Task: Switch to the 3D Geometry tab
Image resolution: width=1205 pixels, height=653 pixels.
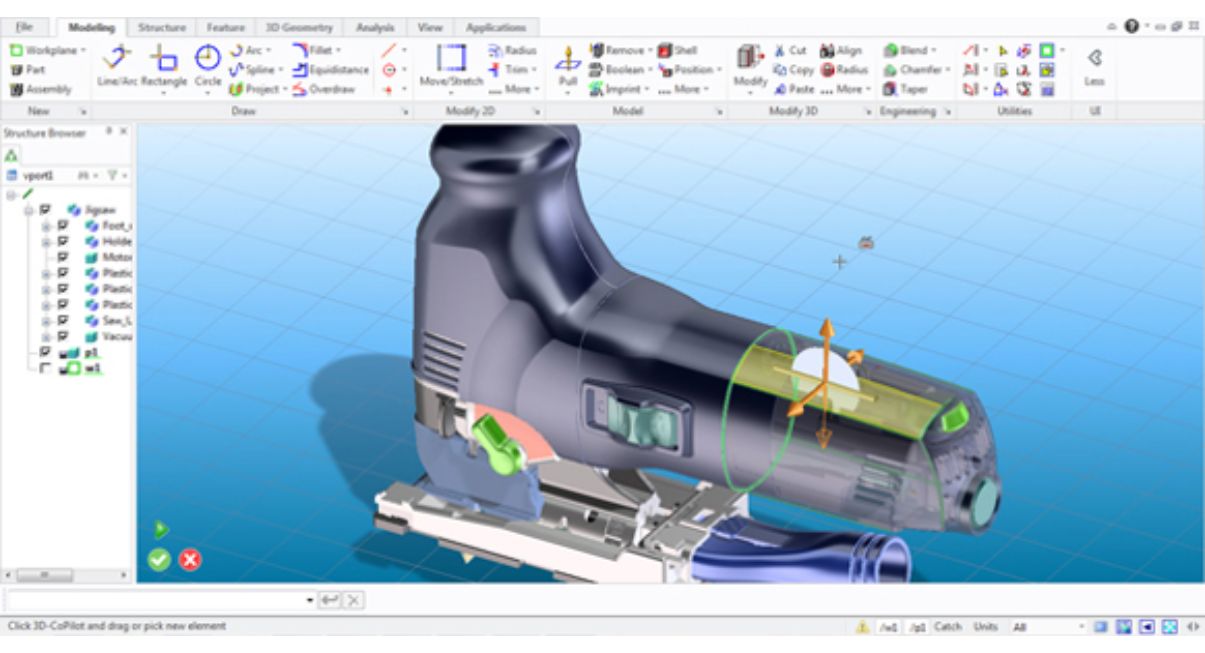Action: point(299,27)
